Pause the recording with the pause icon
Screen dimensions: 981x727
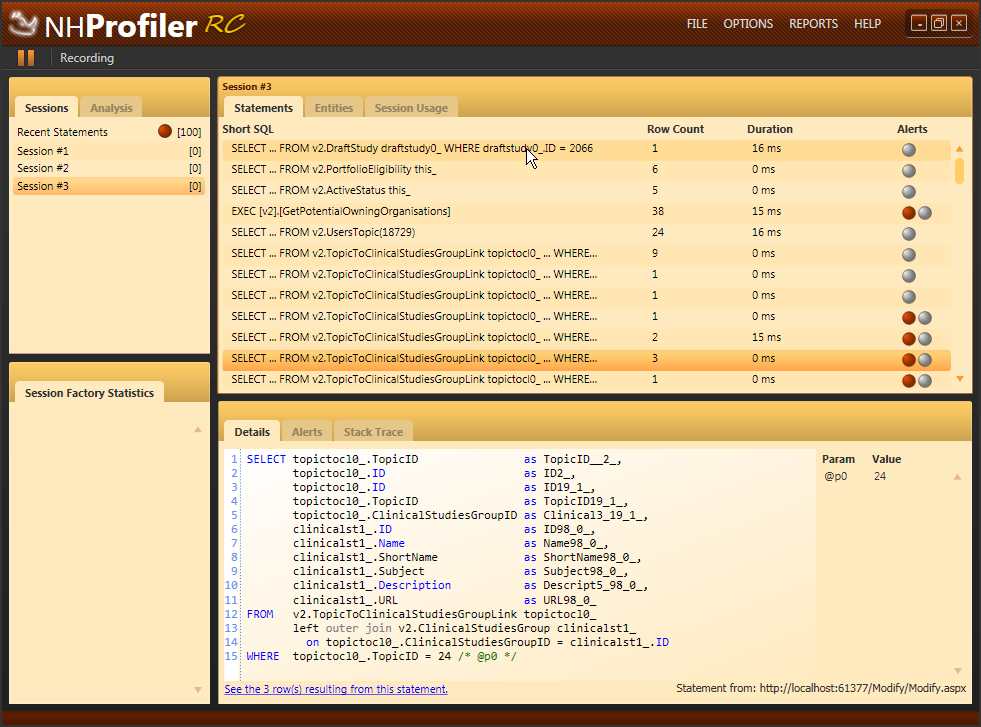26,58
